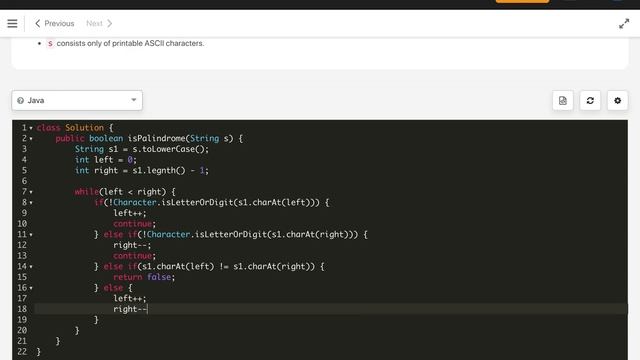Click the 's' code tag in constraint
640x360 pixels.
(x=50, y=43)
